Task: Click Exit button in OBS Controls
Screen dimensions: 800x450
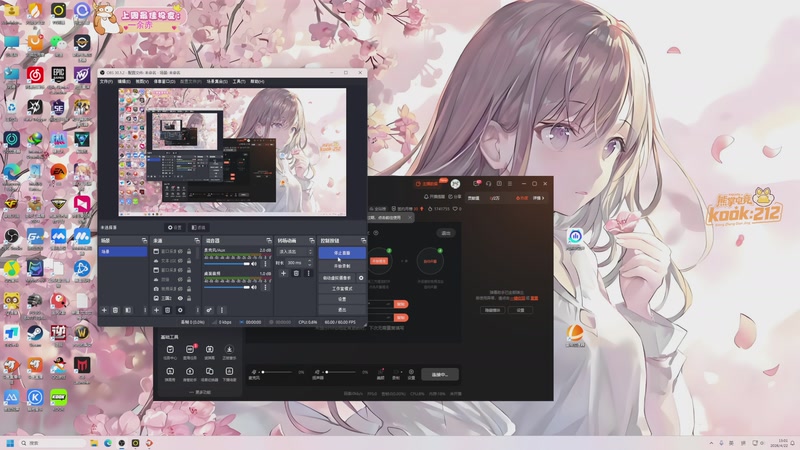Action: tap(342, 310)
